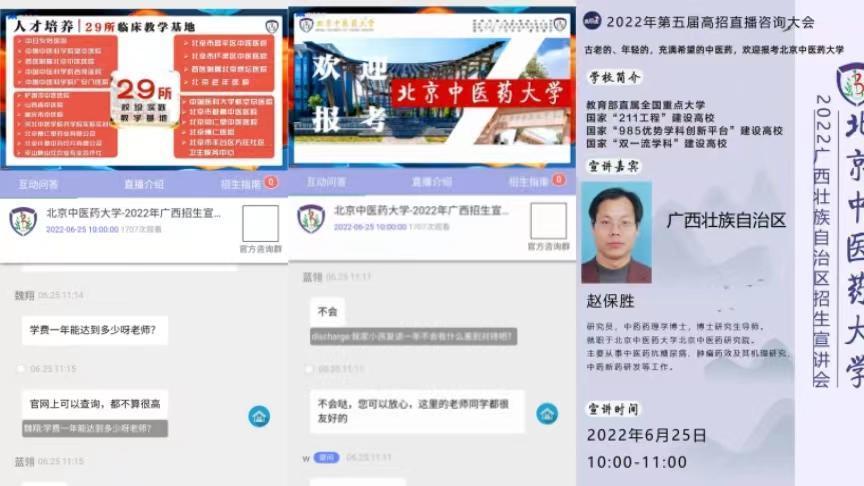The height and width of the screenshot is (486, 864).
Task: Tap the 欢迎报考北京中医药大学 banner
Action: (431, 88)
